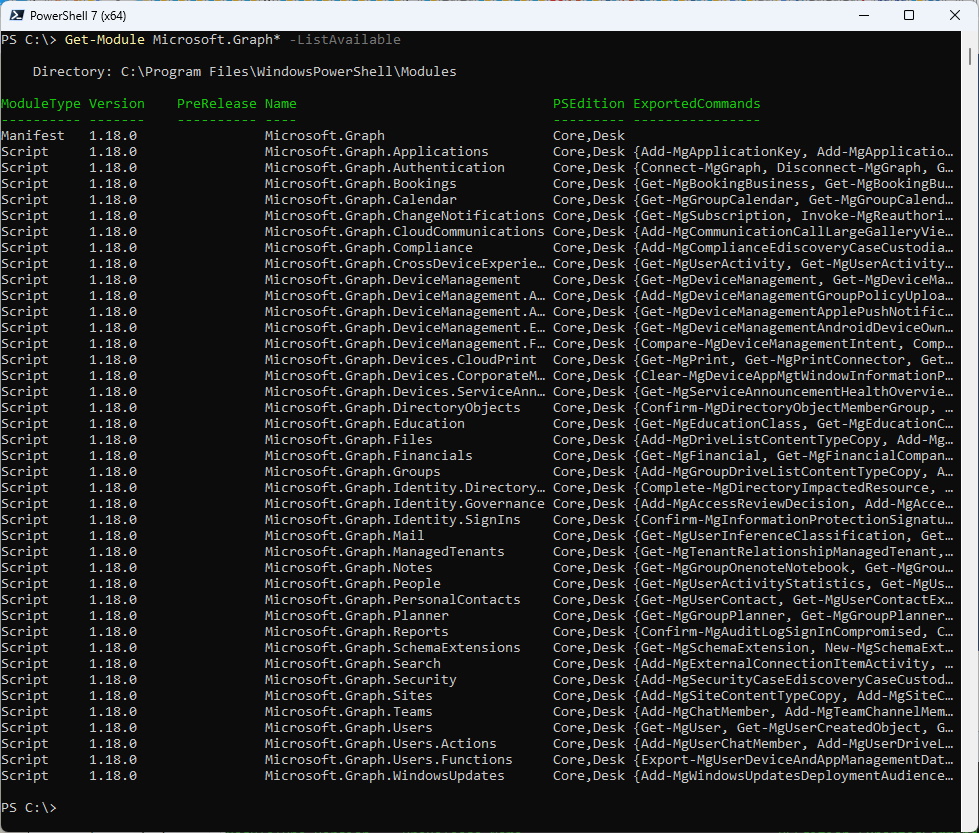Click the Version column header
The height and width of the screenshot is (833, 979).
[117, 104]
